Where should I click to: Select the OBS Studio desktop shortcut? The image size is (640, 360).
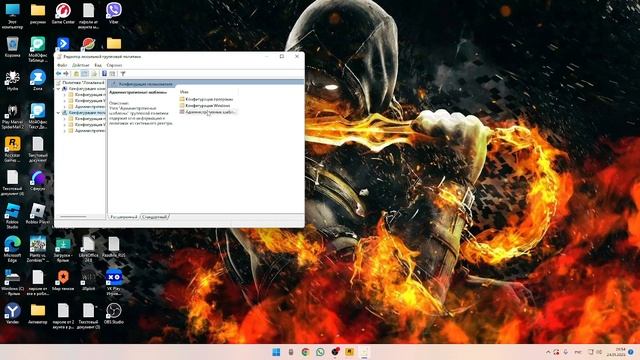114,314
